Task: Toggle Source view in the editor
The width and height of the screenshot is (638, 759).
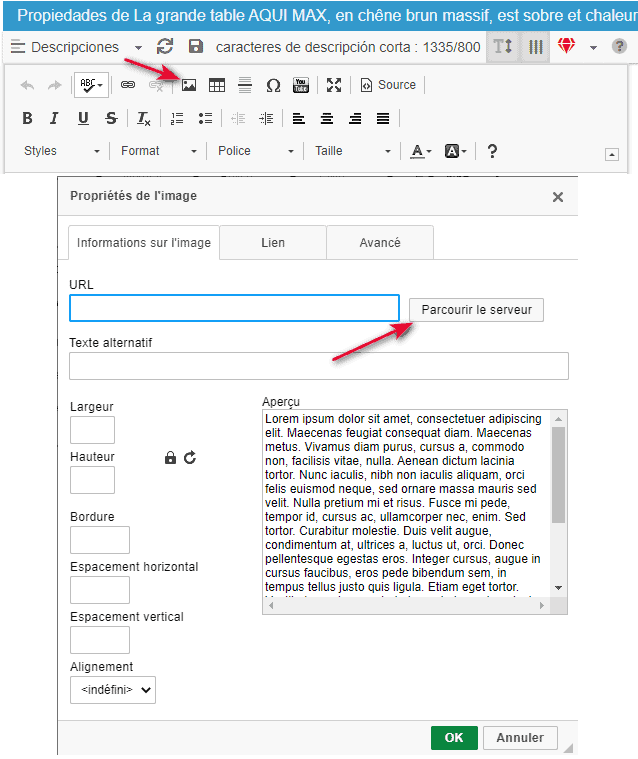Action: tap(388, 86)
